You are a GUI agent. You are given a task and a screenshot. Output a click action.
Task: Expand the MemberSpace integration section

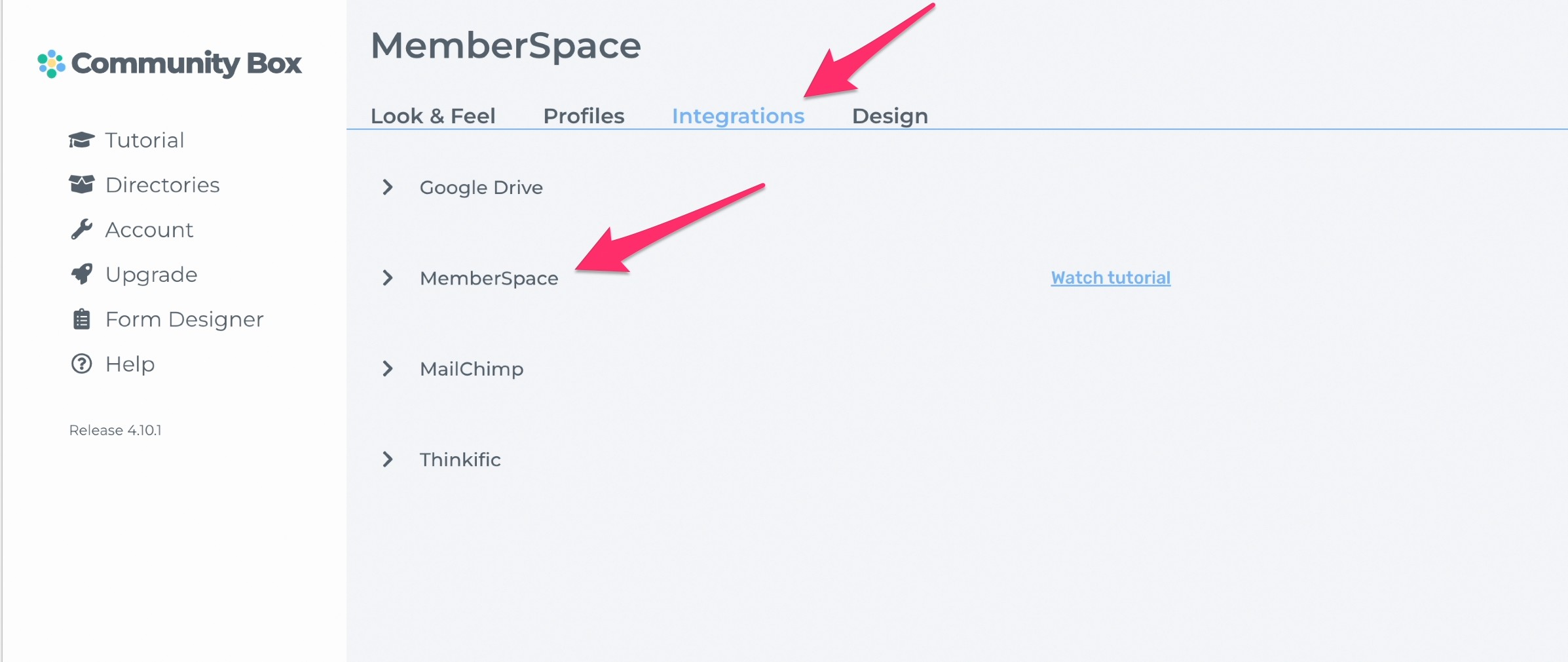point(489,278)
